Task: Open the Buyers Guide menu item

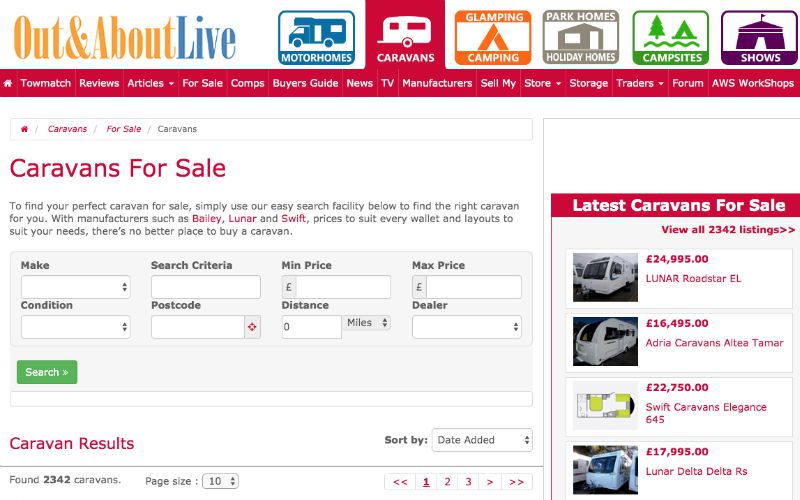Action: tap(305, 83)
